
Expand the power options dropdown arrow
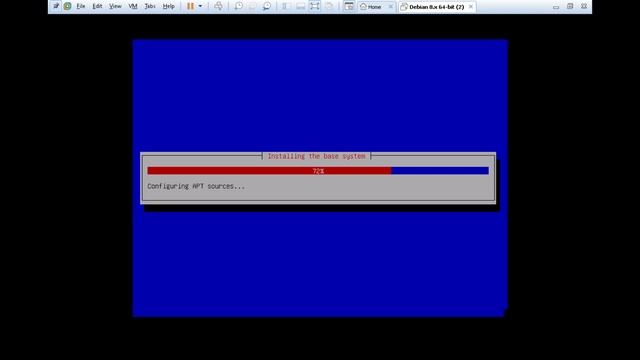(x=200, y=7)
